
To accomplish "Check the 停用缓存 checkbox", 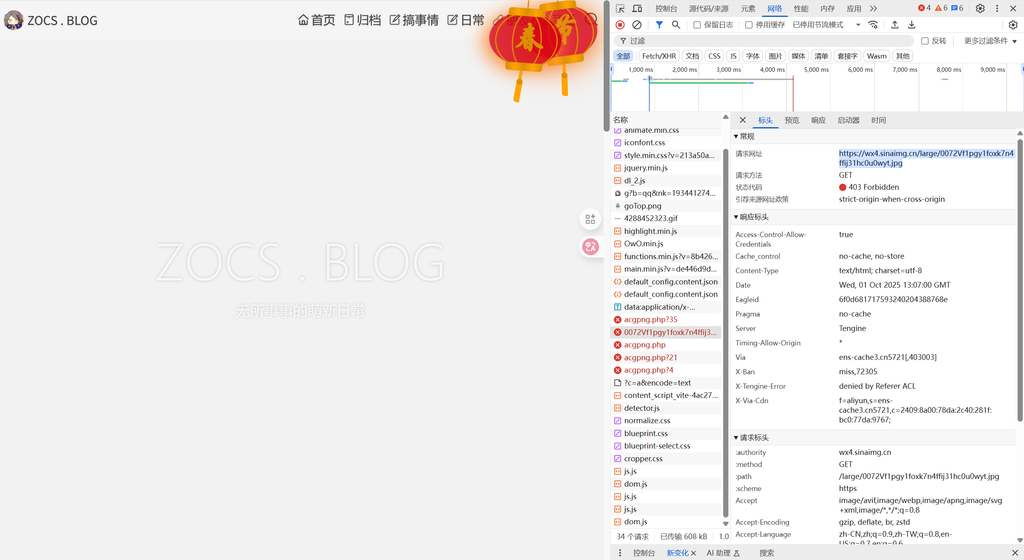I will tap(749, 25).
